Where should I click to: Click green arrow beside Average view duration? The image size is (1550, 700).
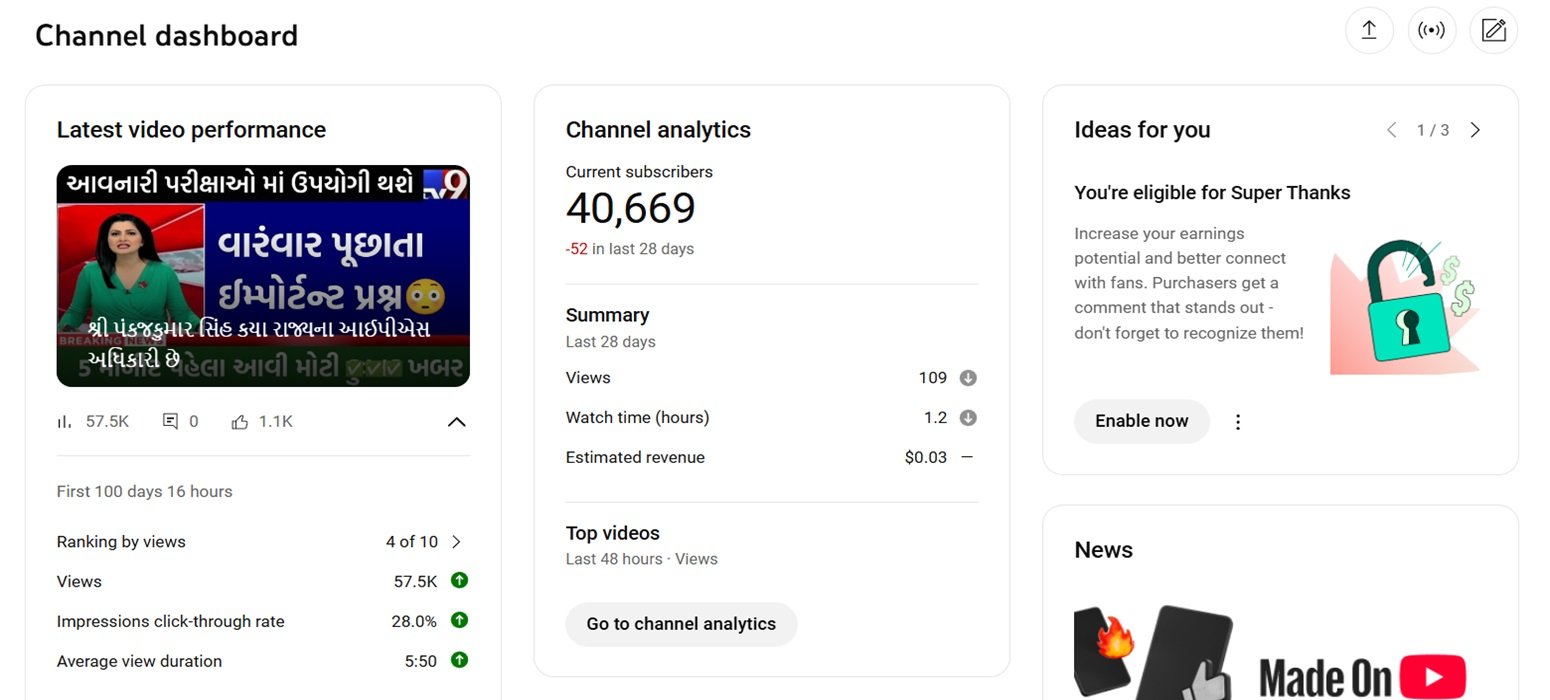click(459, 660)
